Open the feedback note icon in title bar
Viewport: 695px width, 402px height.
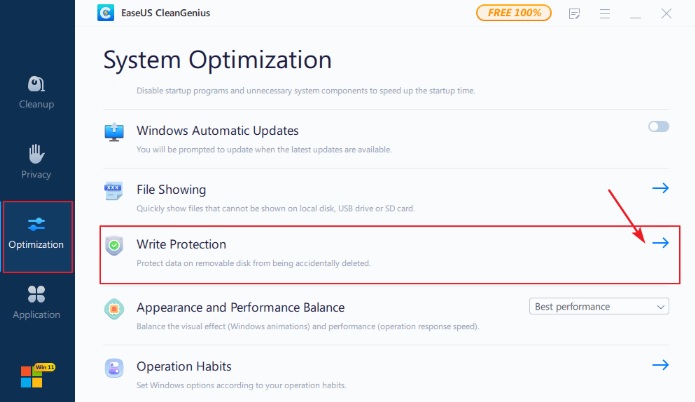[x=574, y=14]
